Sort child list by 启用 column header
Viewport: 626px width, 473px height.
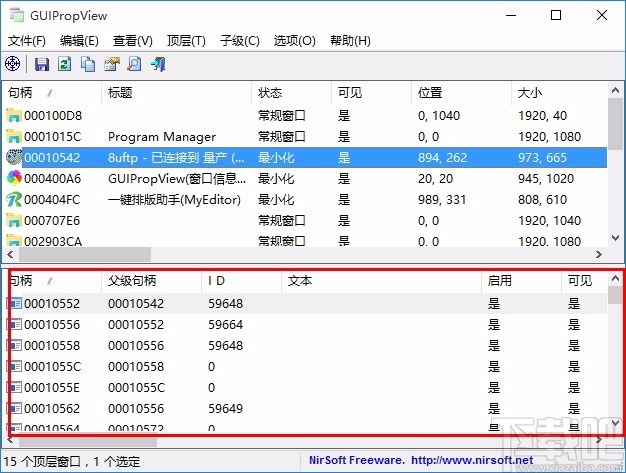(521, 281)
